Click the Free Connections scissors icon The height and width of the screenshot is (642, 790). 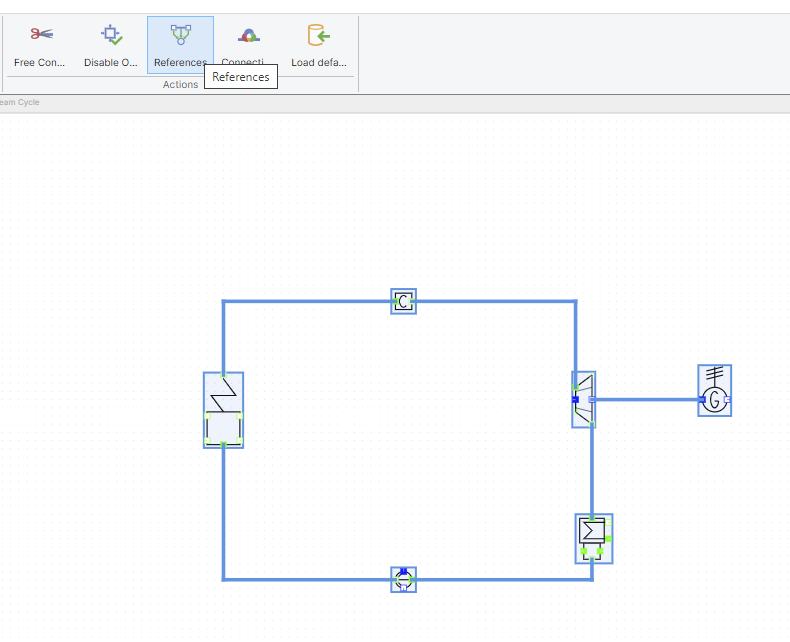(x=40, y=36)
